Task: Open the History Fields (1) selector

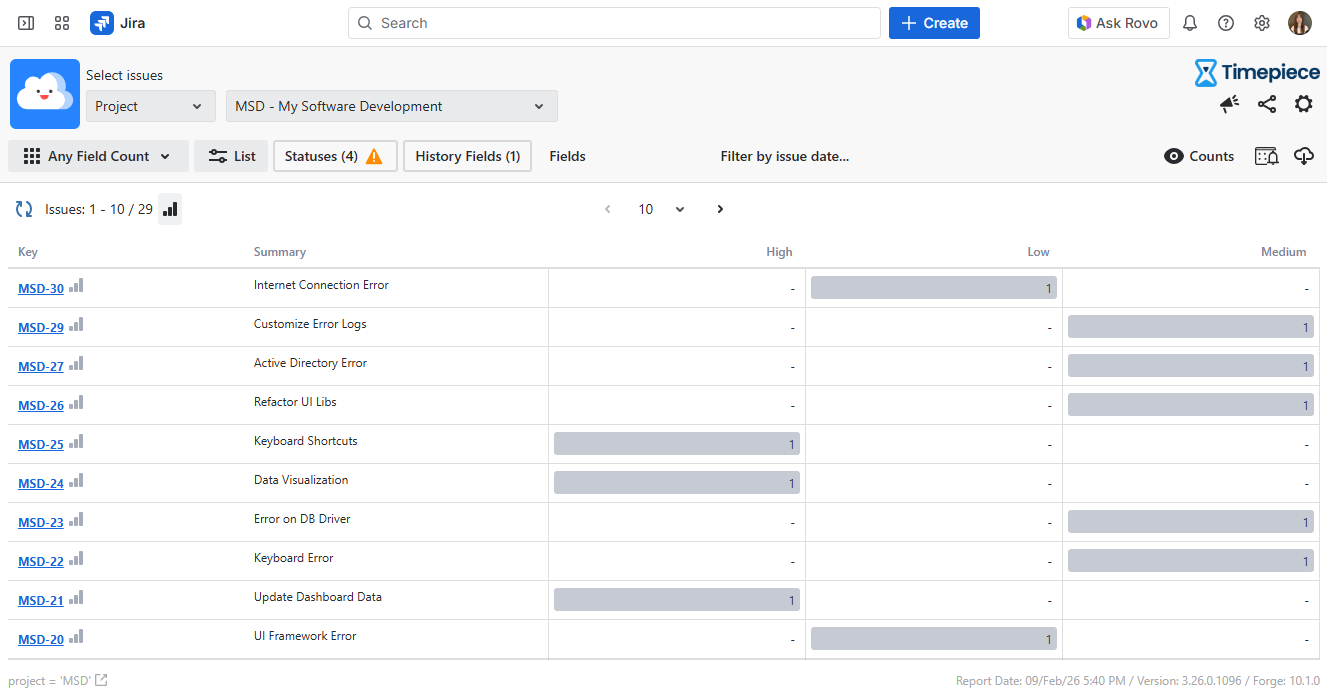Action: point(467,156)
